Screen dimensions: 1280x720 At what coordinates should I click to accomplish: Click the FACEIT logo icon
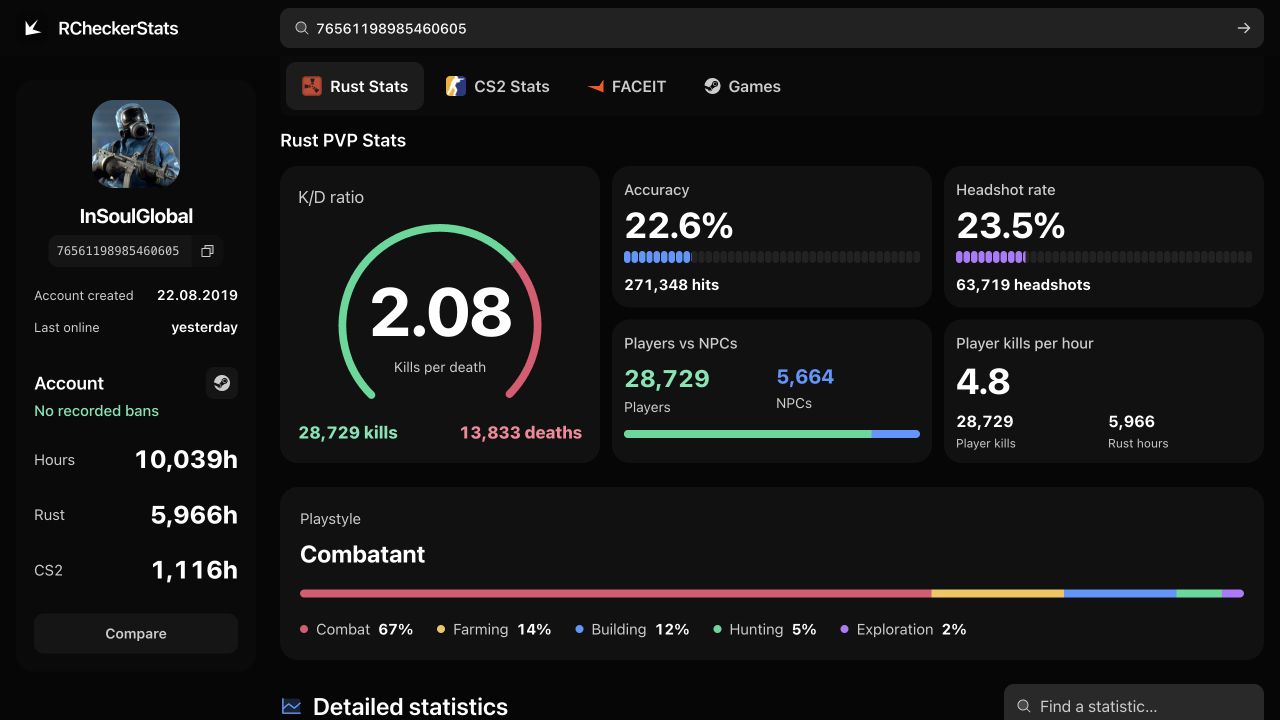[596, 86]
